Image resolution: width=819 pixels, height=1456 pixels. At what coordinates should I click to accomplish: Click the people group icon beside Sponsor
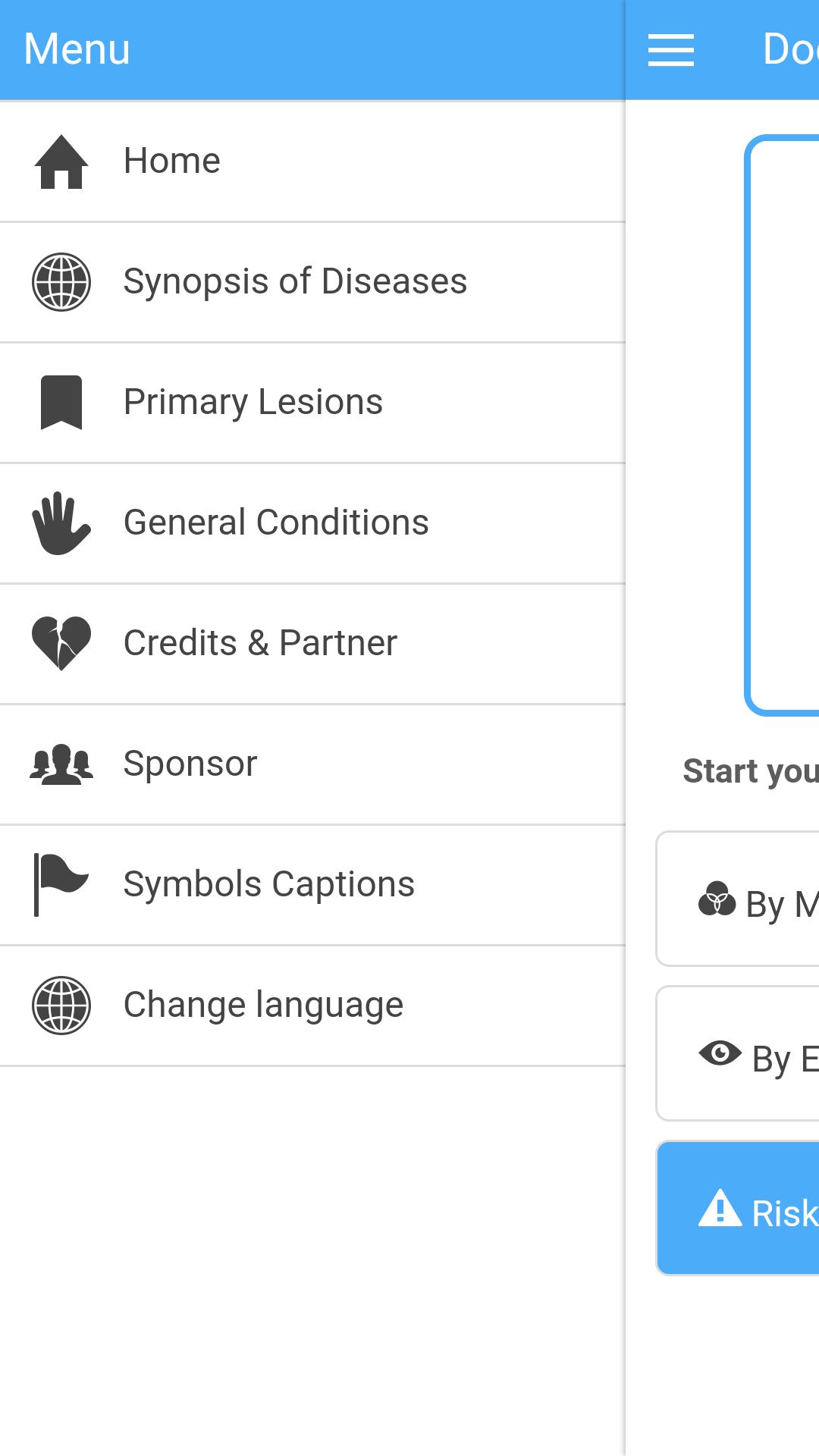61,764
